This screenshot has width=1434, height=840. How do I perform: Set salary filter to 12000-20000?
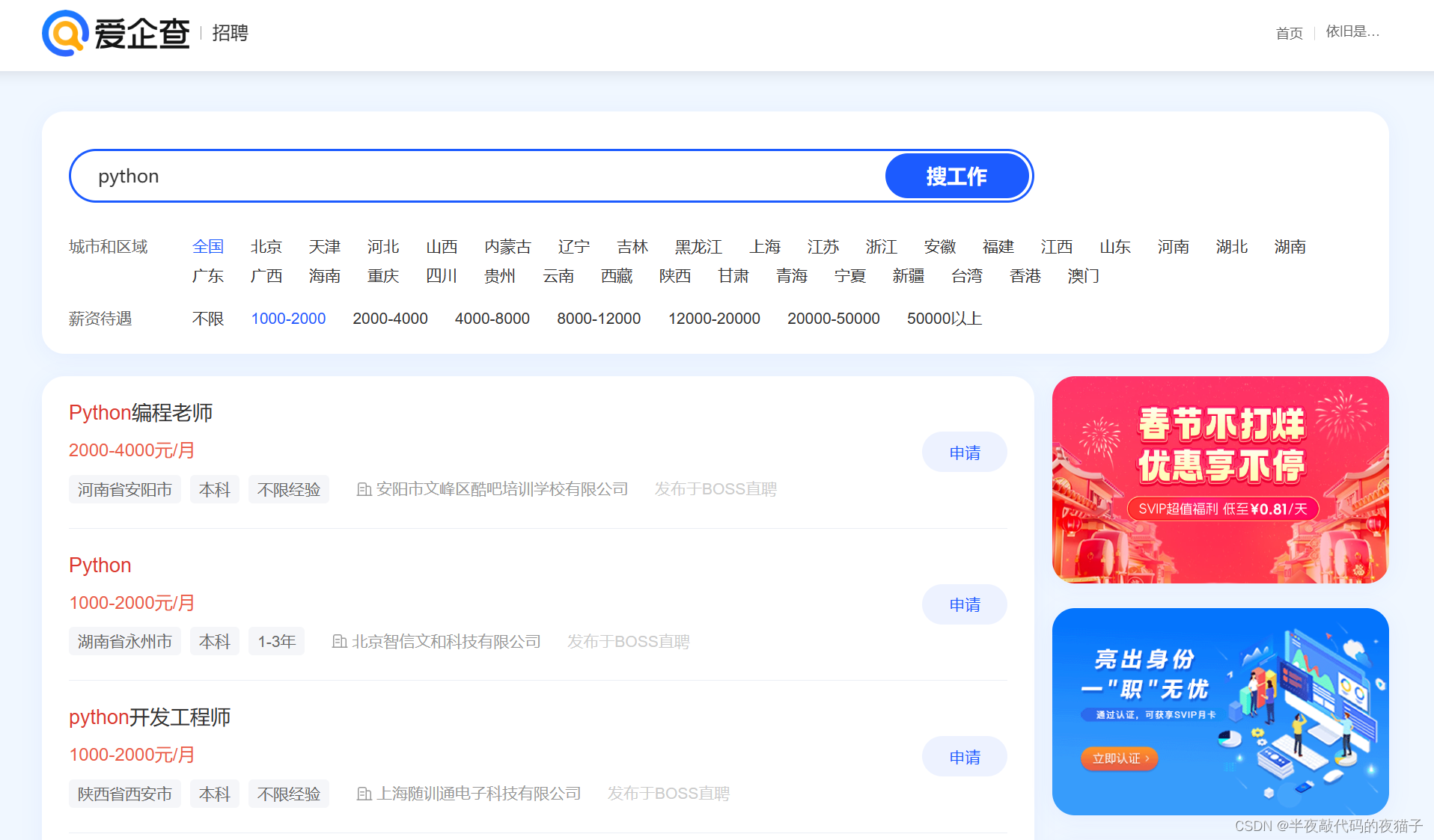click(x=714, y=319)
